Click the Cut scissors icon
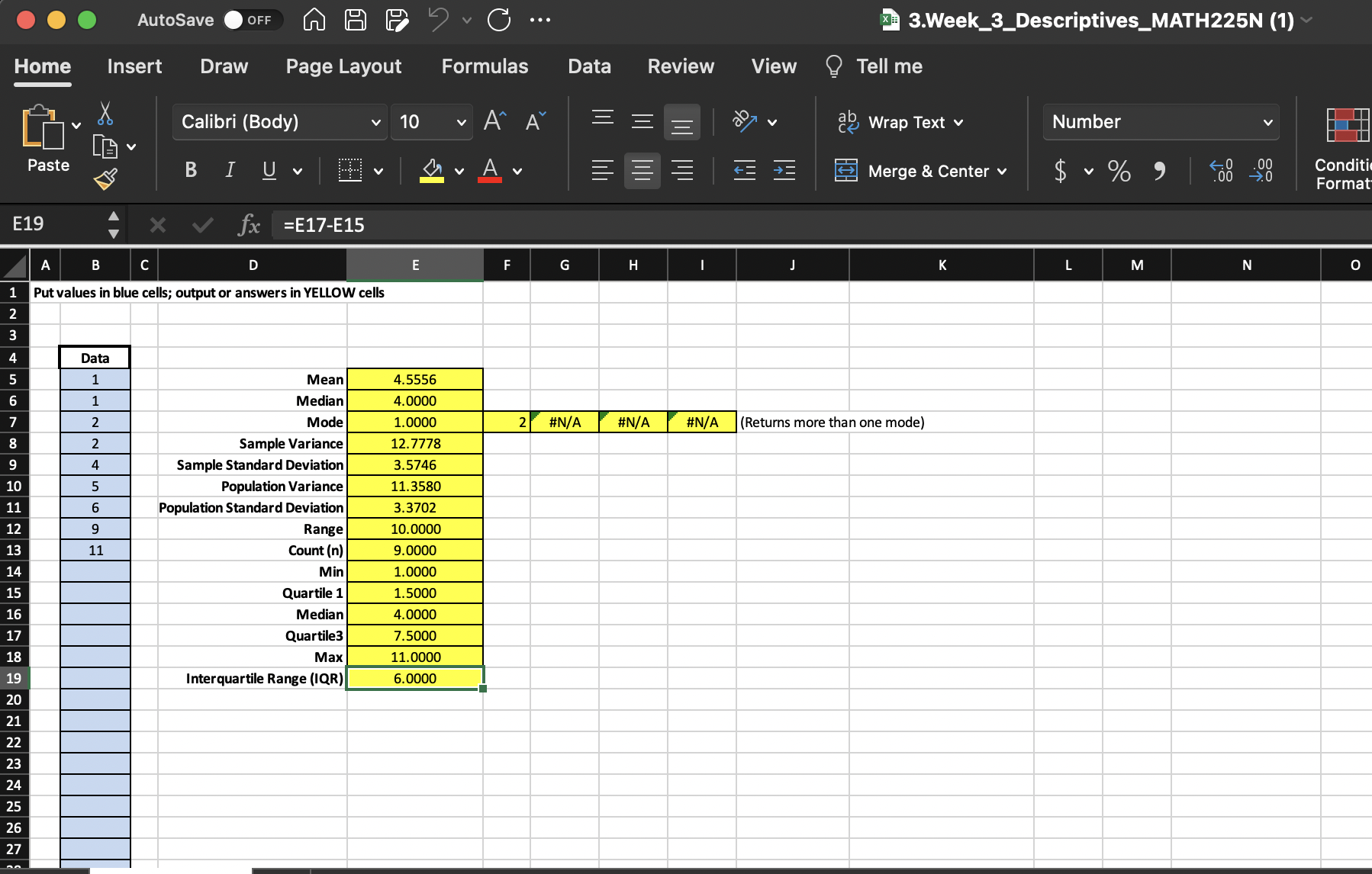This screenshot has width=1372, height=874. click(105, 114)
